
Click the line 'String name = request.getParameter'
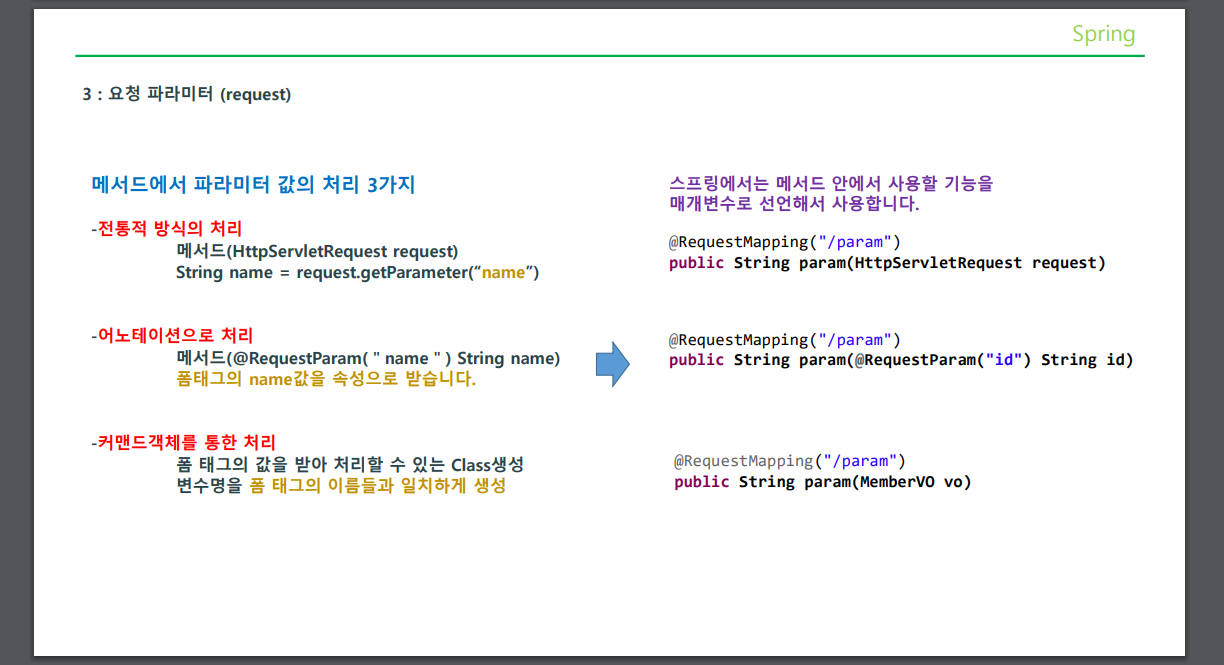point(357,272)
